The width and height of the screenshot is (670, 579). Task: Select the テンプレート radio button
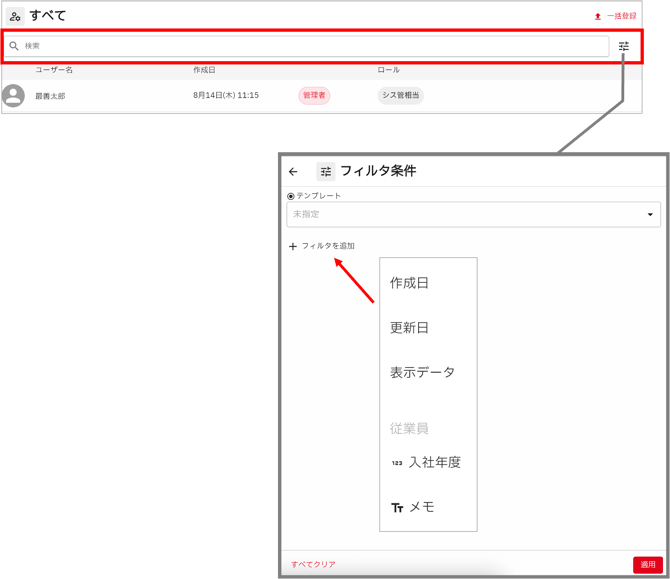coord(291,196)
